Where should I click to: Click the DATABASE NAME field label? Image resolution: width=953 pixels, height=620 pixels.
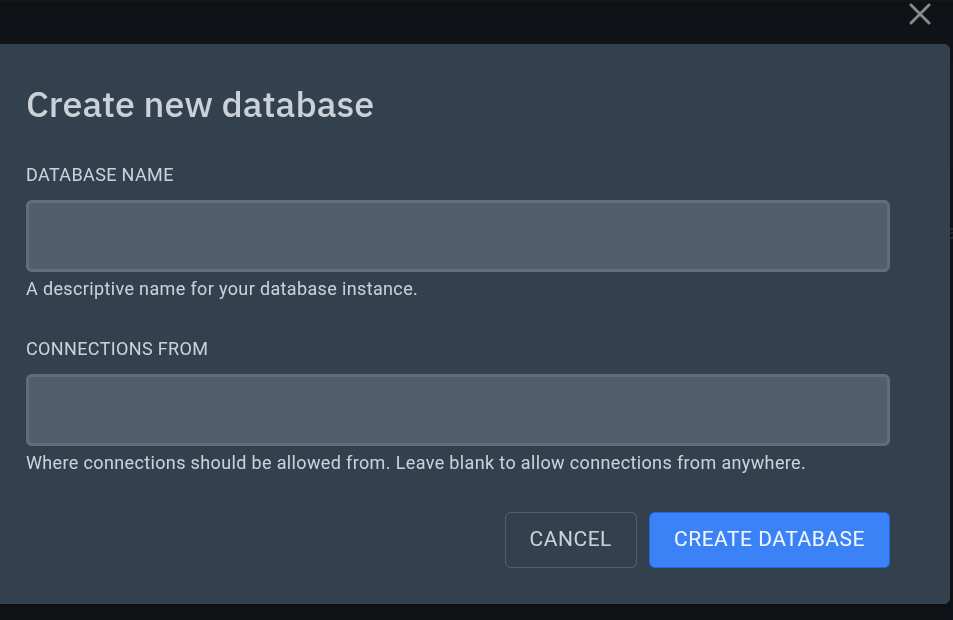pos(100,175)
